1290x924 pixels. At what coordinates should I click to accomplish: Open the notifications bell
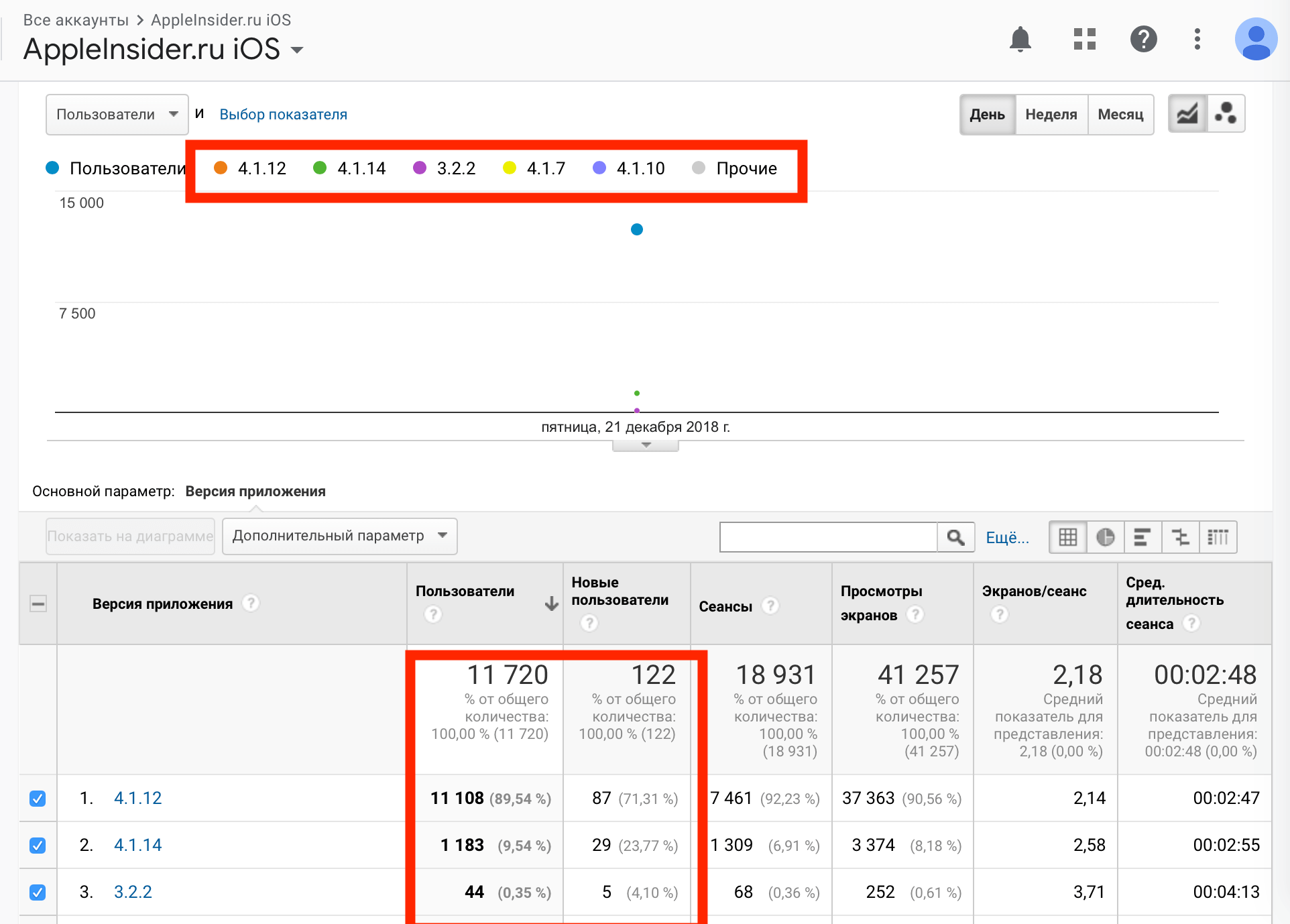tap(1020, 40)
